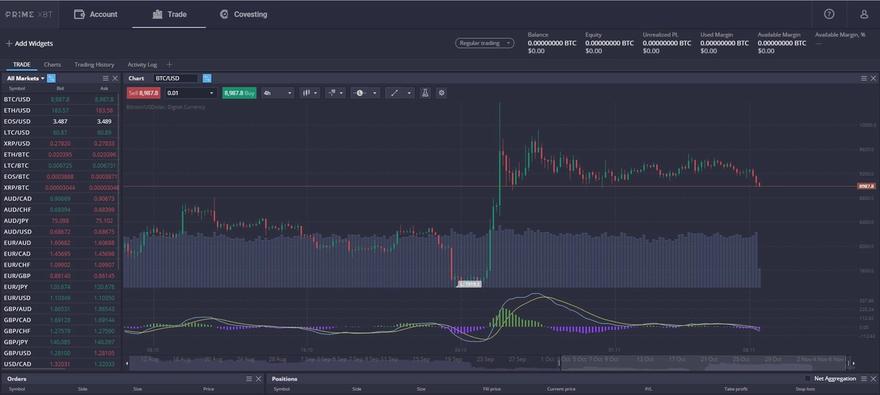Click the 8987.8 current price label on the chart axis
The height and width of the screenshot is (395, 880).
click(867, 186)
